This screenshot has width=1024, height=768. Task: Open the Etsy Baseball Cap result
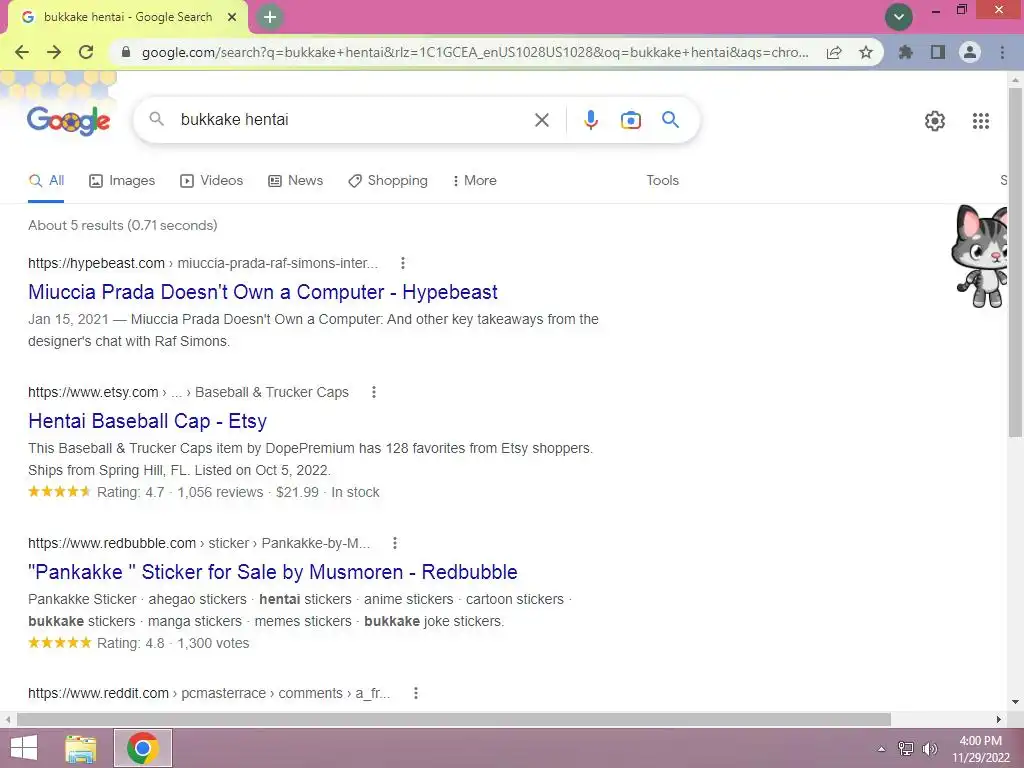[x=147, y=421]
